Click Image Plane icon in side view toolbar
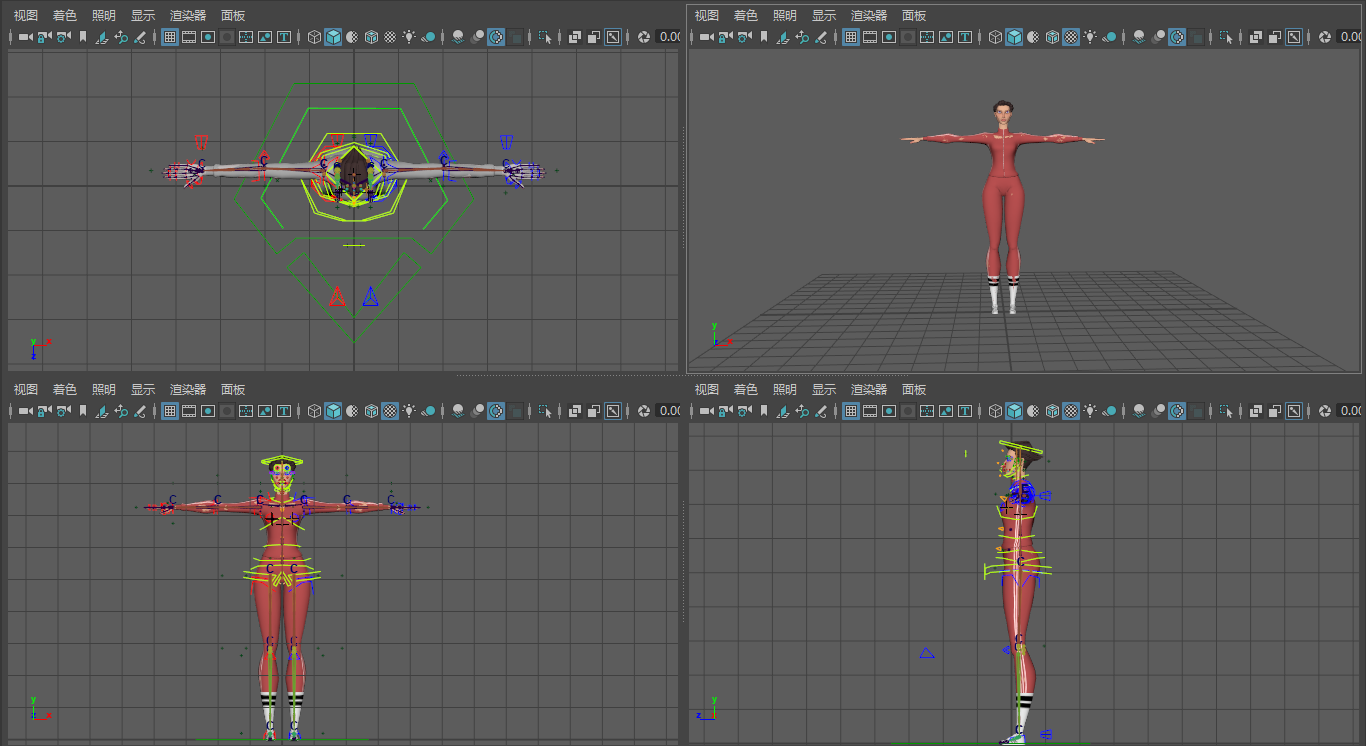The height and width of the screenshot is (746, 1366). [782, 411]
